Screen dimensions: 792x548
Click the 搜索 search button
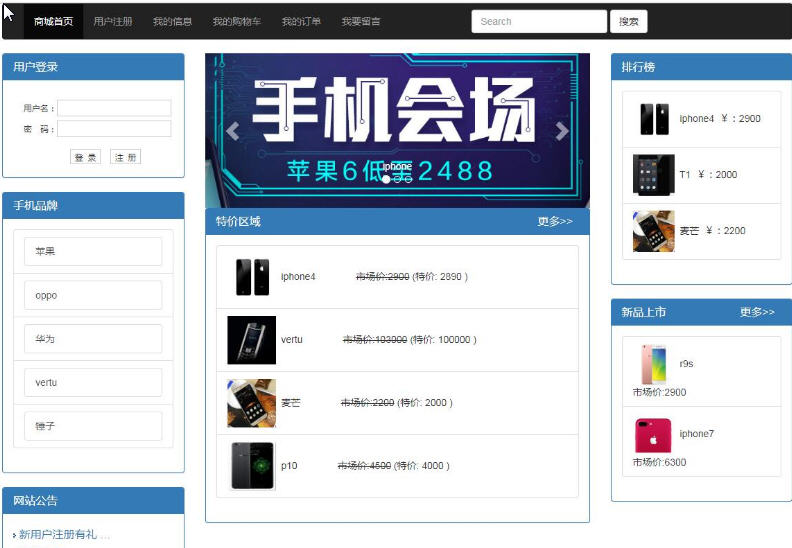coord(628,21)
